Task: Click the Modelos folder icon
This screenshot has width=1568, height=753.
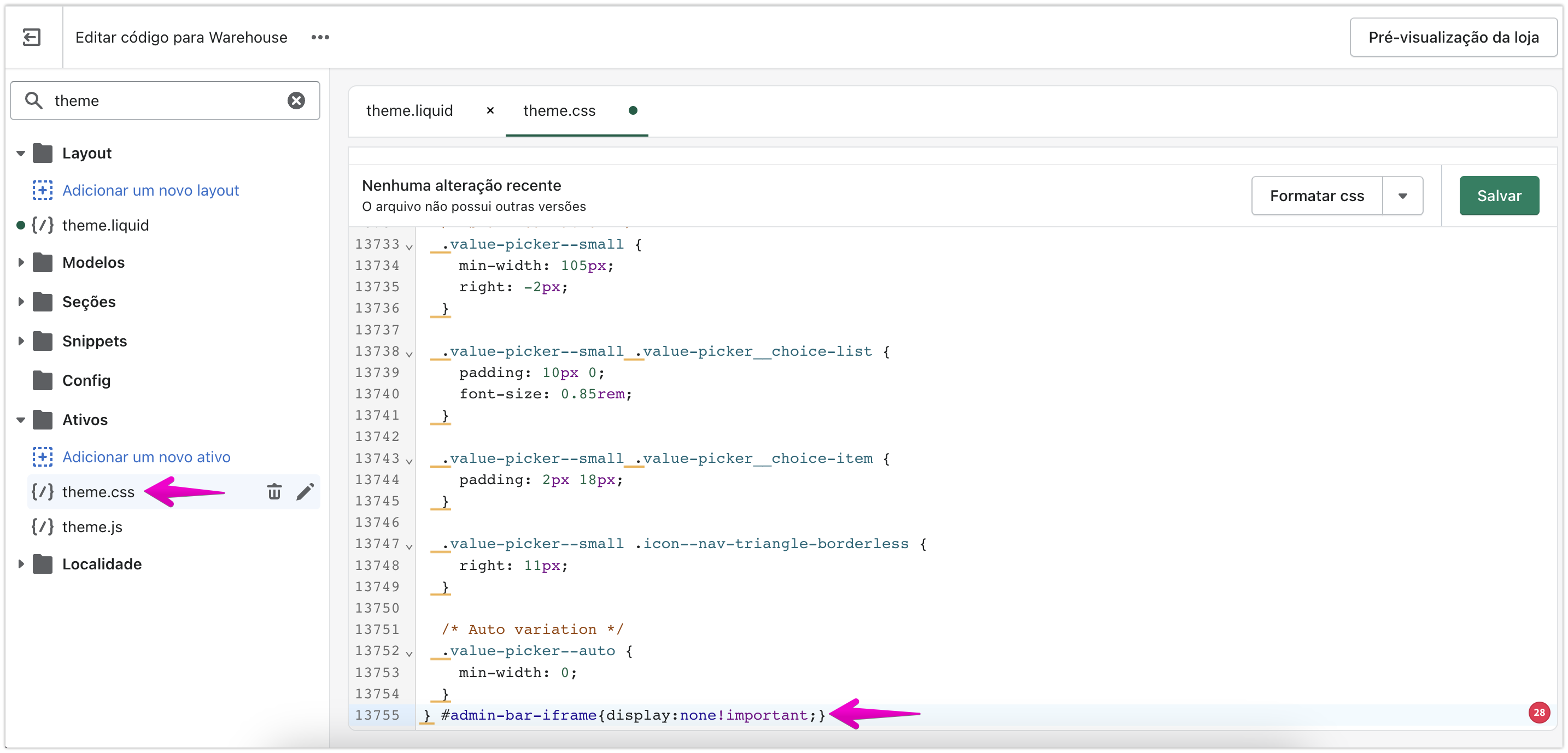Action: pyautogui.click(x=42, y=262)
